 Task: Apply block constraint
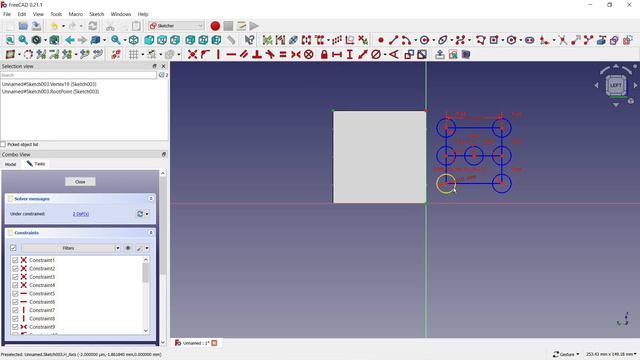(309, 54)
